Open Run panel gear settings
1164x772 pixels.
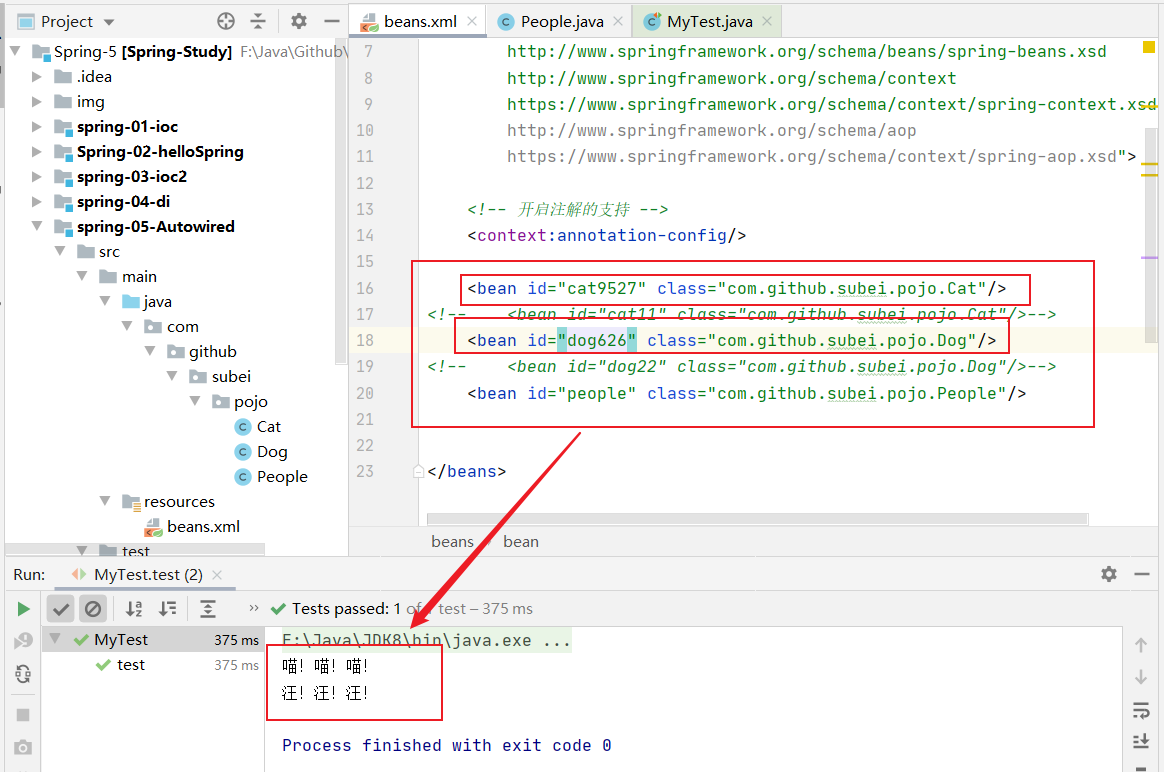pos(1109,574)
